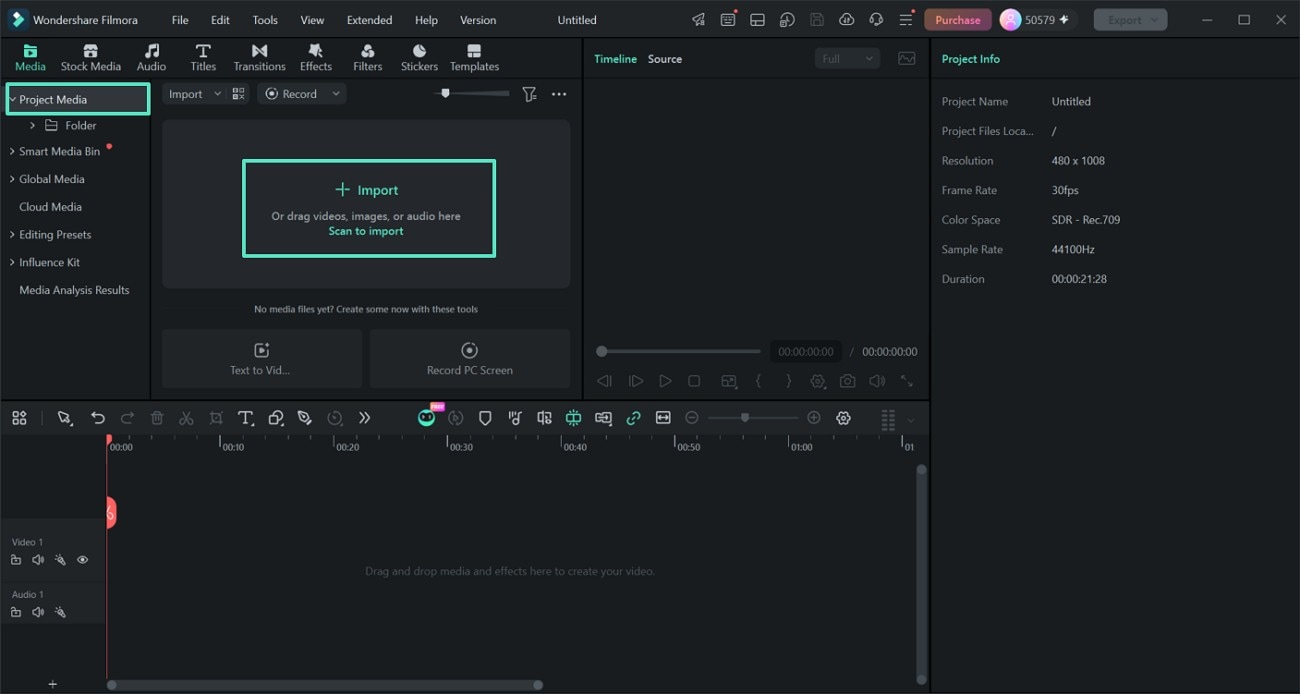Click the preview snapshot image icon beside Full
Screen dimensions: 1300x694
tap(906, 59)
